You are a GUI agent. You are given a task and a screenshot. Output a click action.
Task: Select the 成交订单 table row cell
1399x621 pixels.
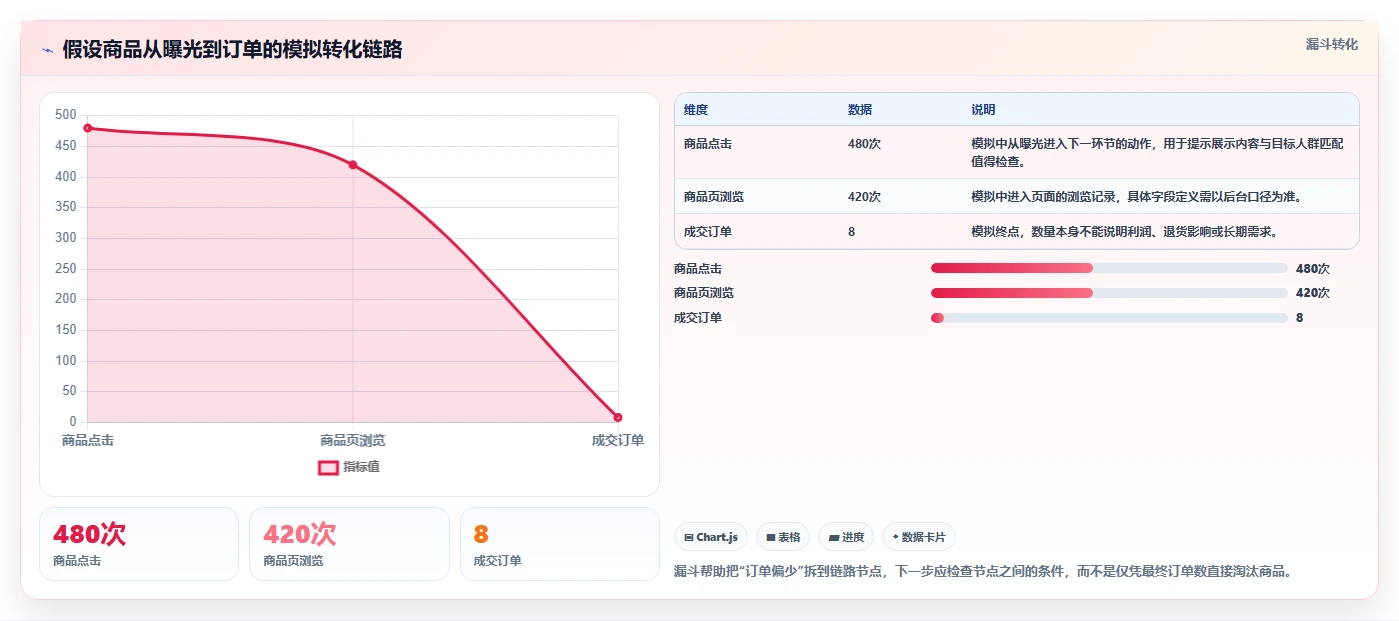[708, 232]
